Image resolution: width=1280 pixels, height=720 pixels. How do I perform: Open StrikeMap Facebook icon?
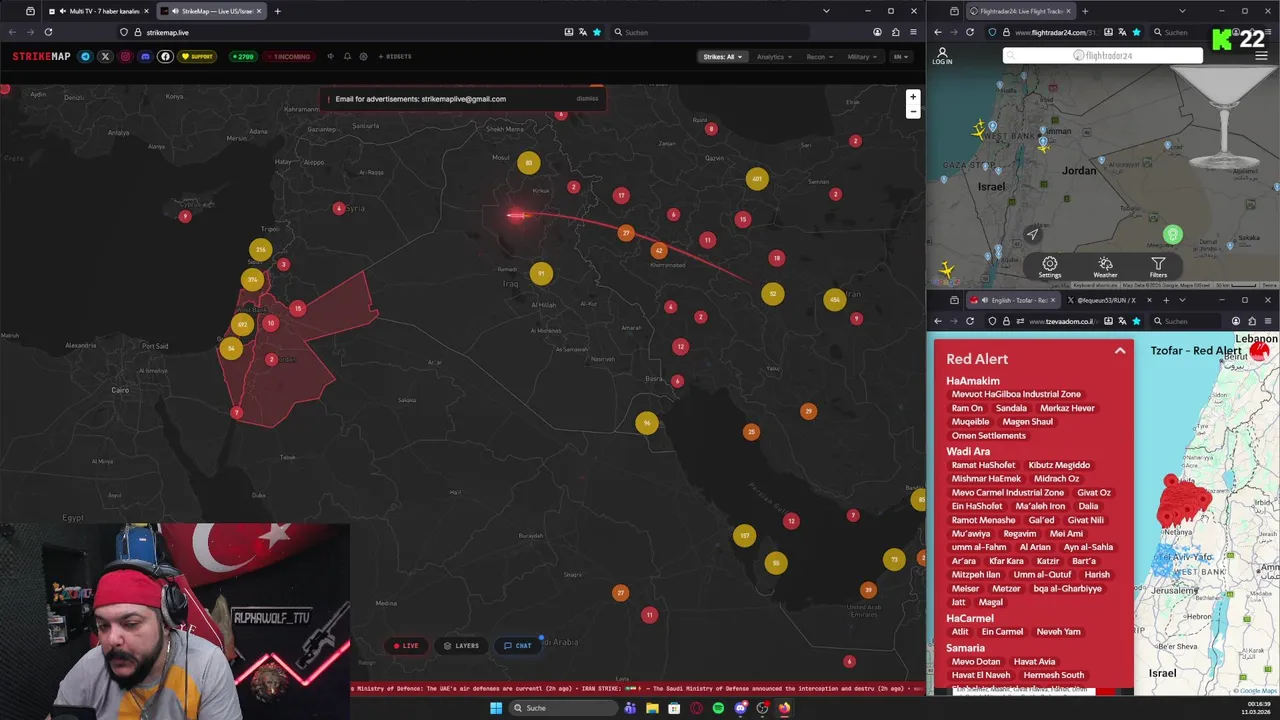[165, 57]
